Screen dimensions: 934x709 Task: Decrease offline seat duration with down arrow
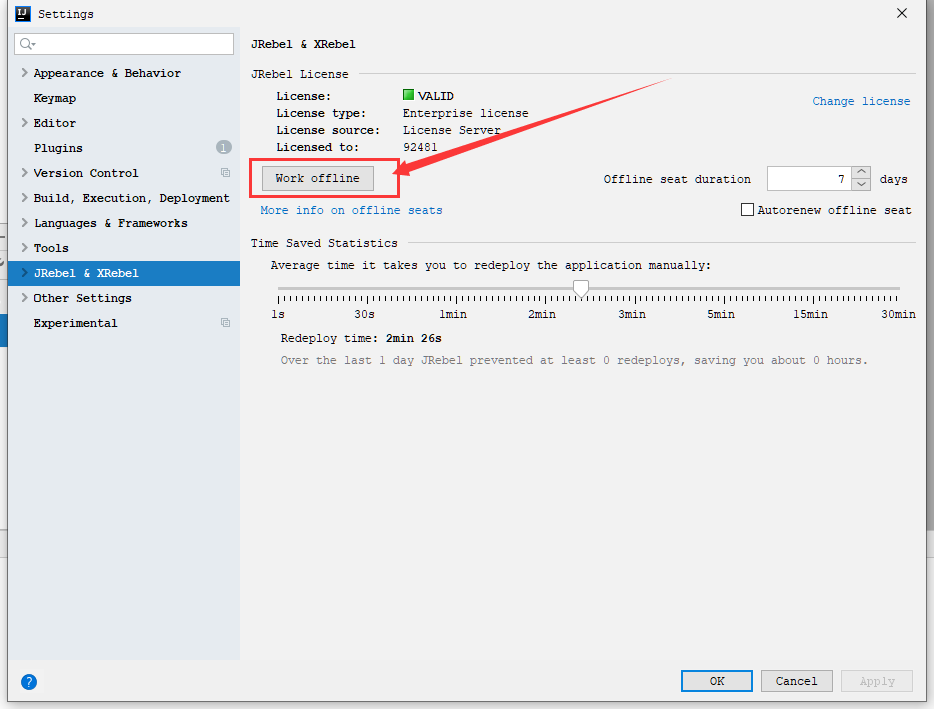(x=861, y=185)
